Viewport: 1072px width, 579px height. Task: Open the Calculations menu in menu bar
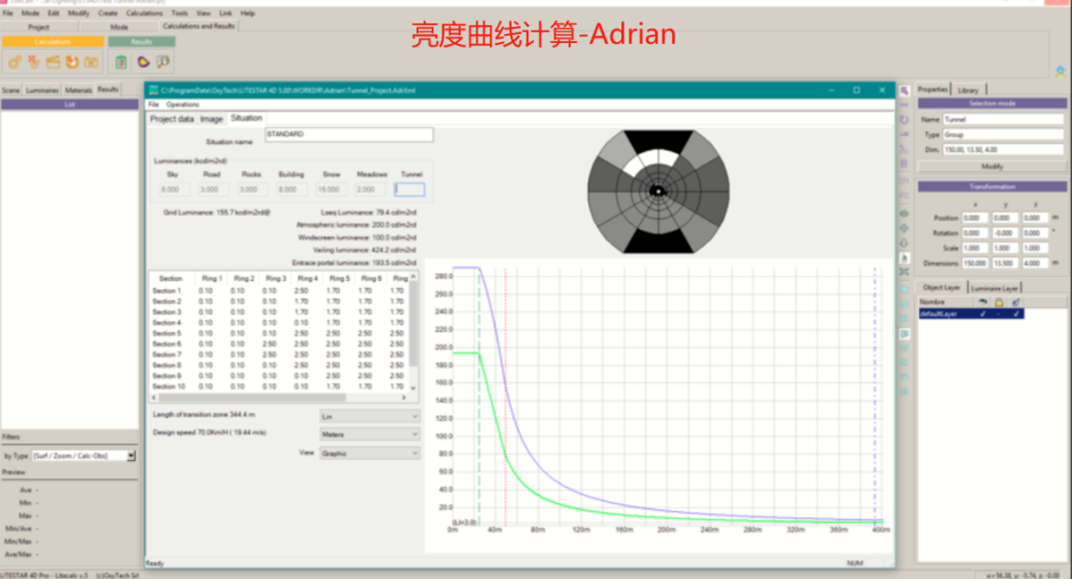(x=144, y=13)
